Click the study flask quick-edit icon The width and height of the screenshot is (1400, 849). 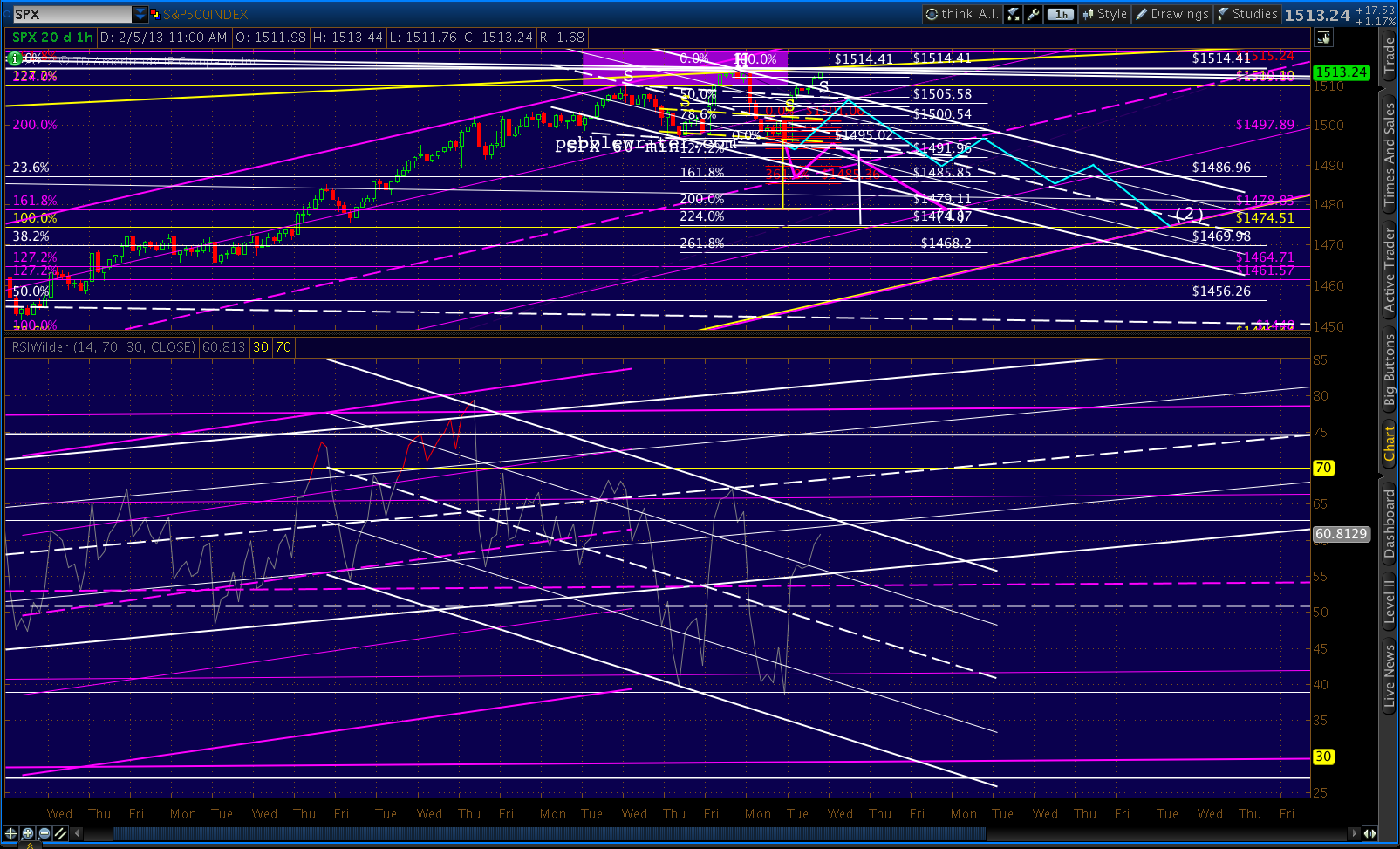(x=1014, y=14)
